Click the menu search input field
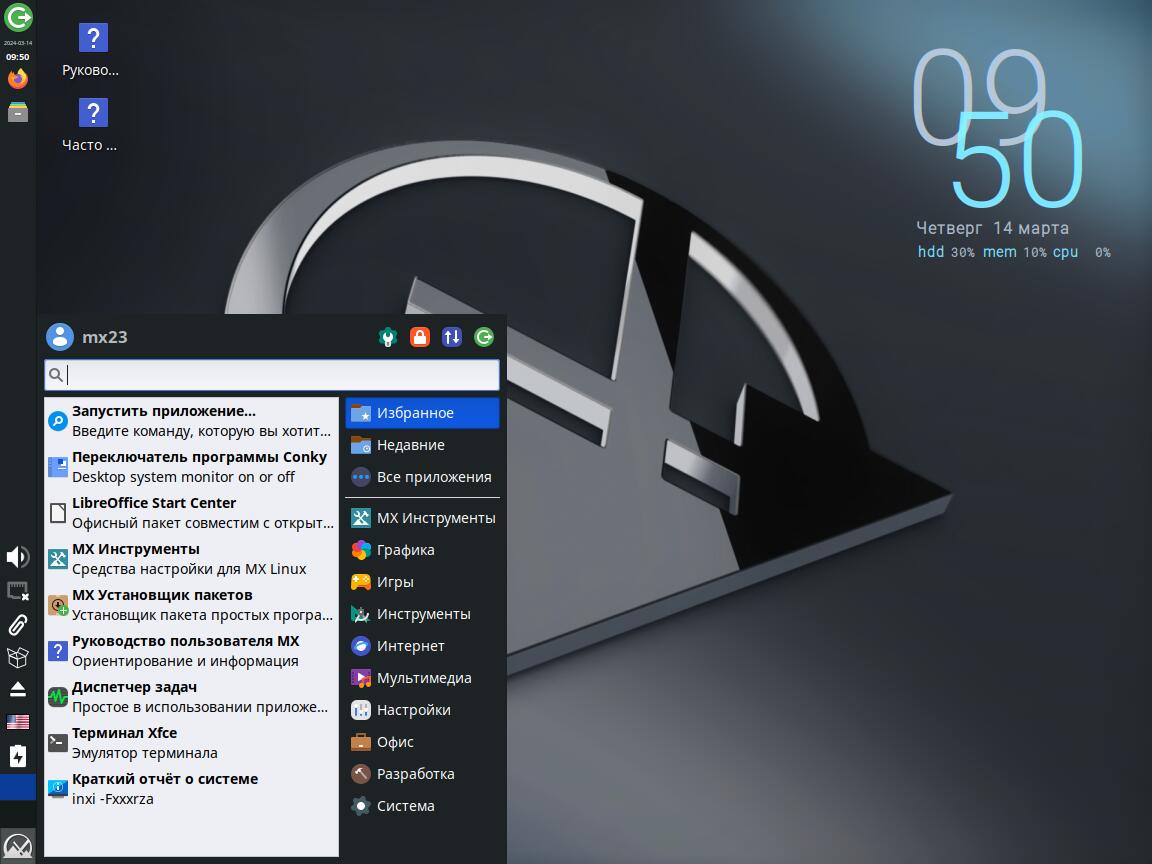Image resolution: width=1152 pixels, height=864 pixels. (x=280, y=375)
